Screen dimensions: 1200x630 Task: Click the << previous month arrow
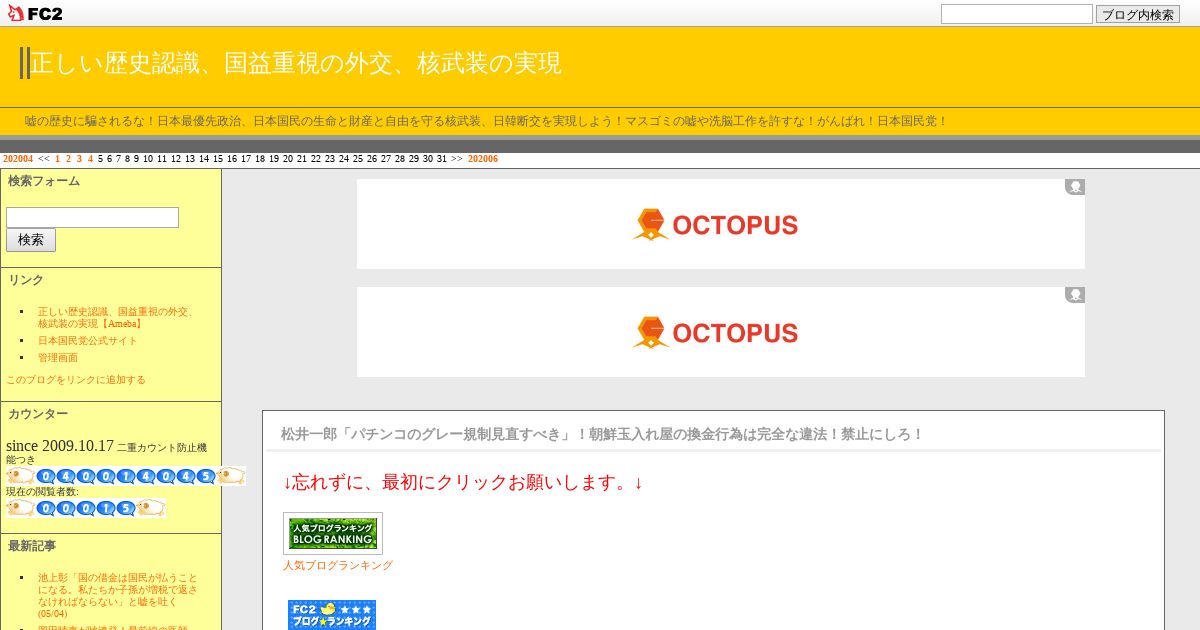(44, 159)
